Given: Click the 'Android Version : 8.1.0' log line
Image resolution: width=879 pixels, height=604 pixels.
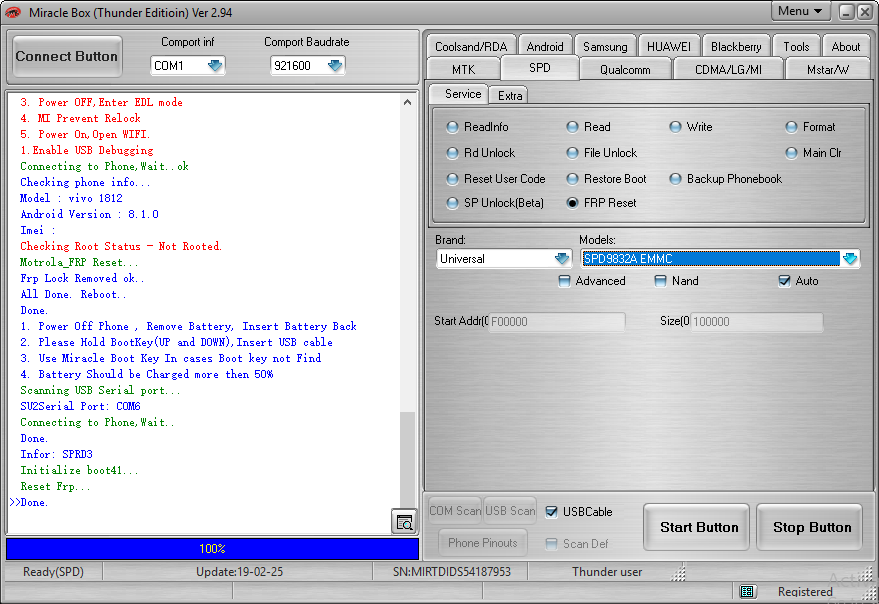Looking at the screenshot, I should 89,214.
